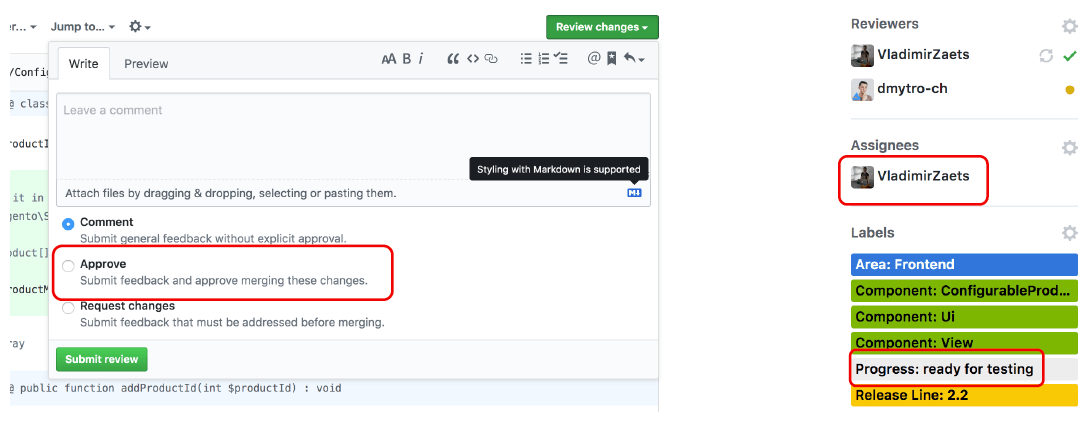The image size is (1091, 422).
Task: Open the Release Line: 2.2 label
Action: tap(964, 396)
